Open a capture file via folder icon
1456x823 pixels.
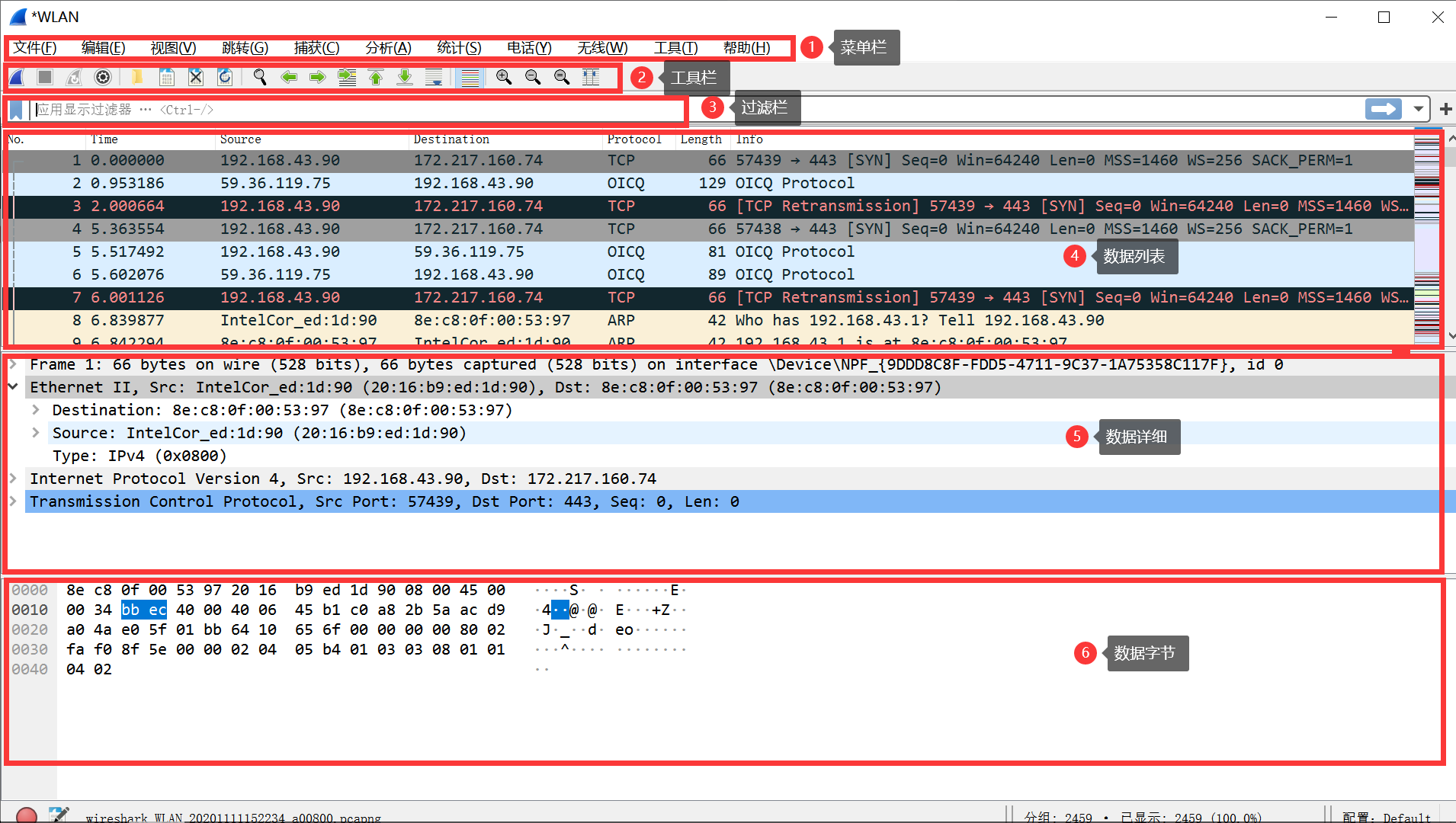pyautogui.click(x=138, y=77)
